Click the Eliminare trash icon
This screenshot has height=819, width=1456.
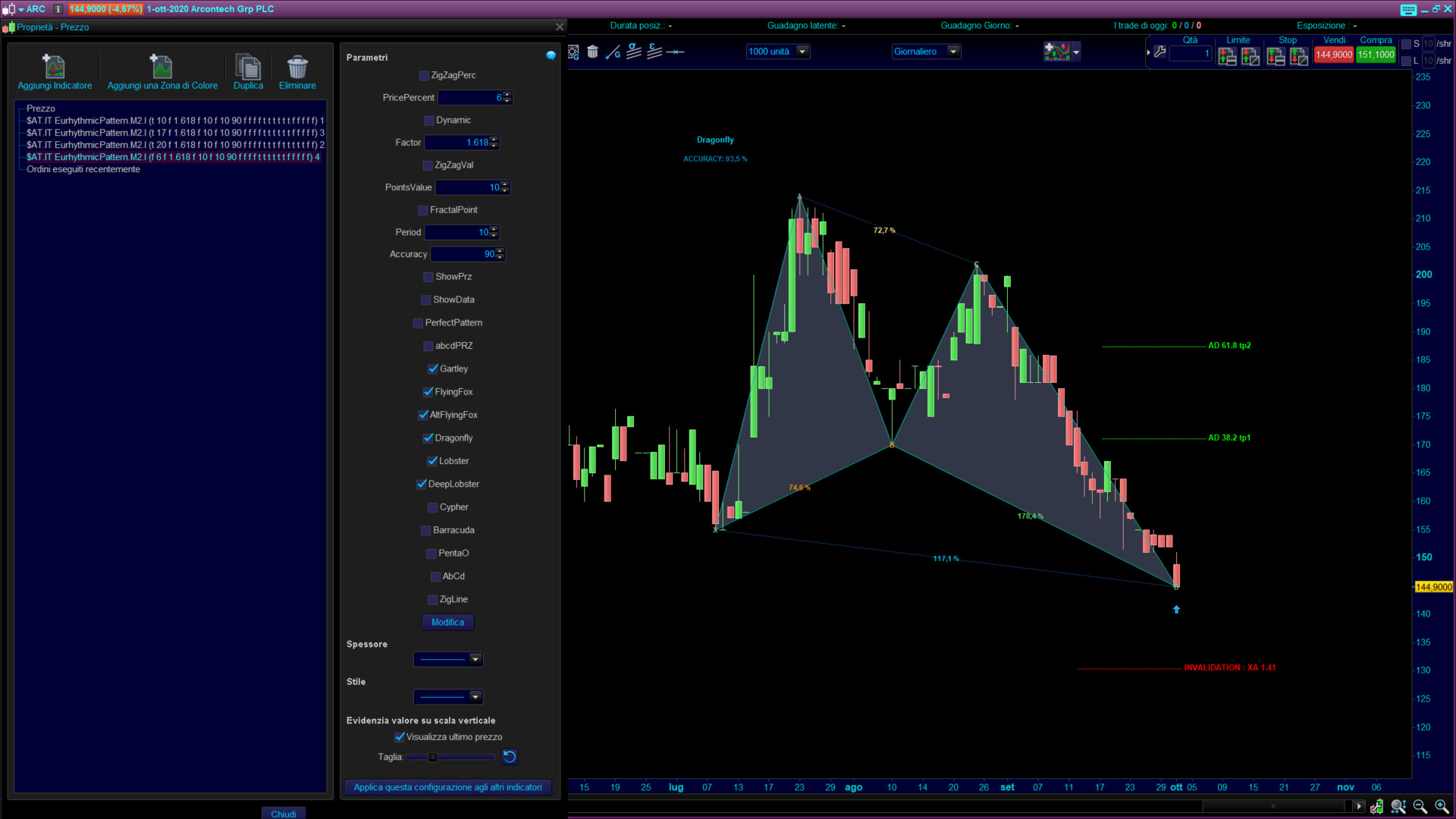297,67
